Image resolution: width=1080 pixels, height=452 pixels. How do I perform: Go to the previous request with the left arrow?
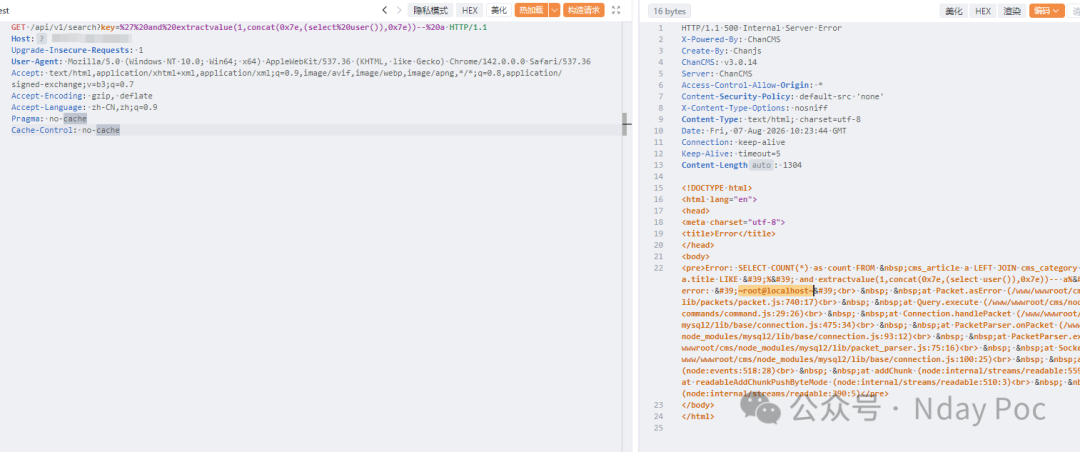coord(384,10)
